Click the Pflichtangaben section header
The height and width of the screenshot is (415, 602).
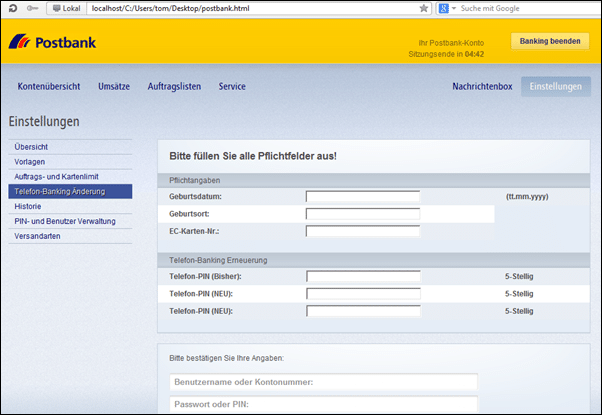point(374,180)
